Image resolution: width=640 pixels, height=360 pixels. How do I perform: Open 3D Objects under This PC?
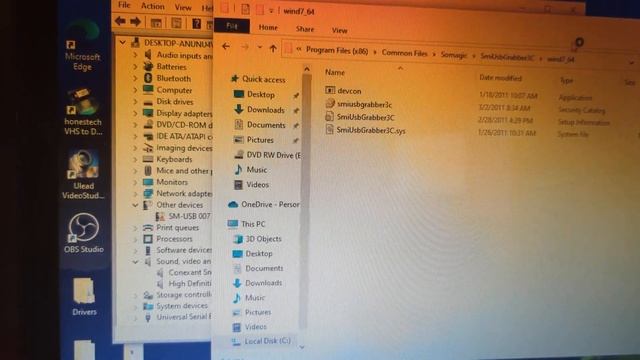click(x=257, y=239)
